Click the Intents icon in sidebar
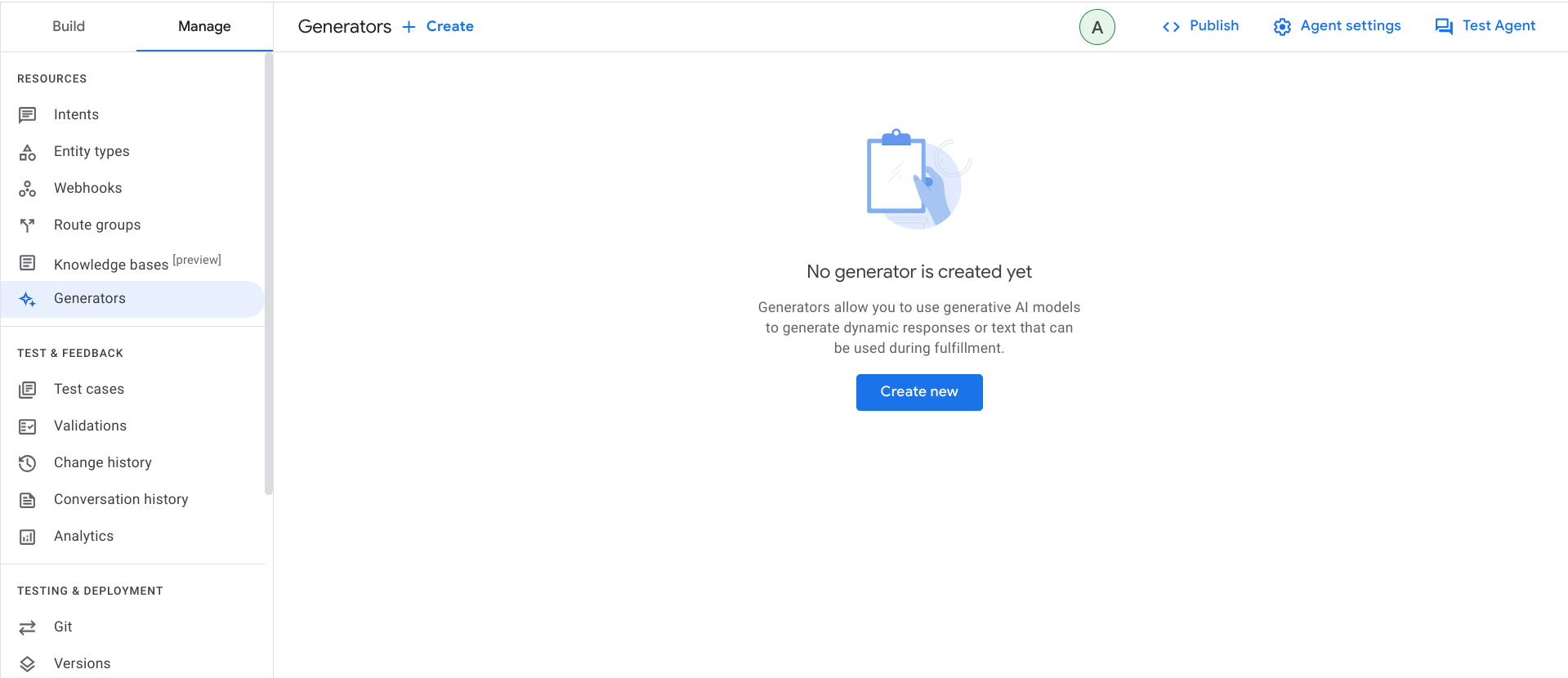The height and width of the screenshot is (678, 1568). pyautogui.click(x=27, y=115)
